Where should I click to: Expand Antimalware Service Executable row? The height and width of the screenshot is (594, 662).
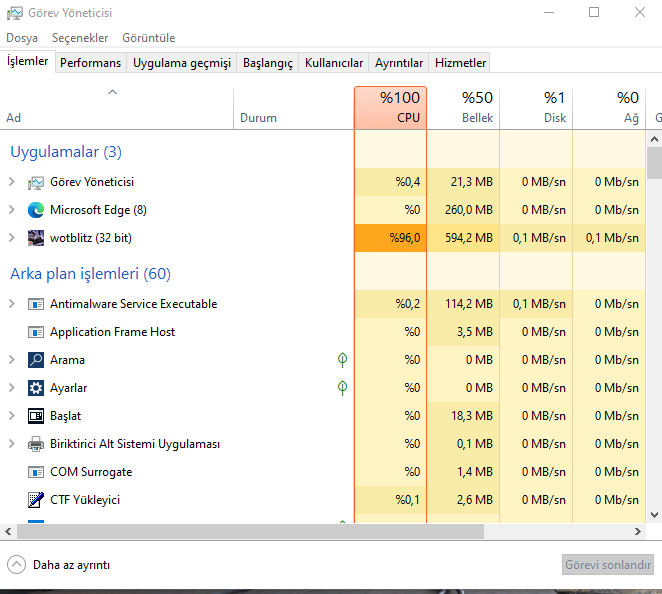[12, 304]
